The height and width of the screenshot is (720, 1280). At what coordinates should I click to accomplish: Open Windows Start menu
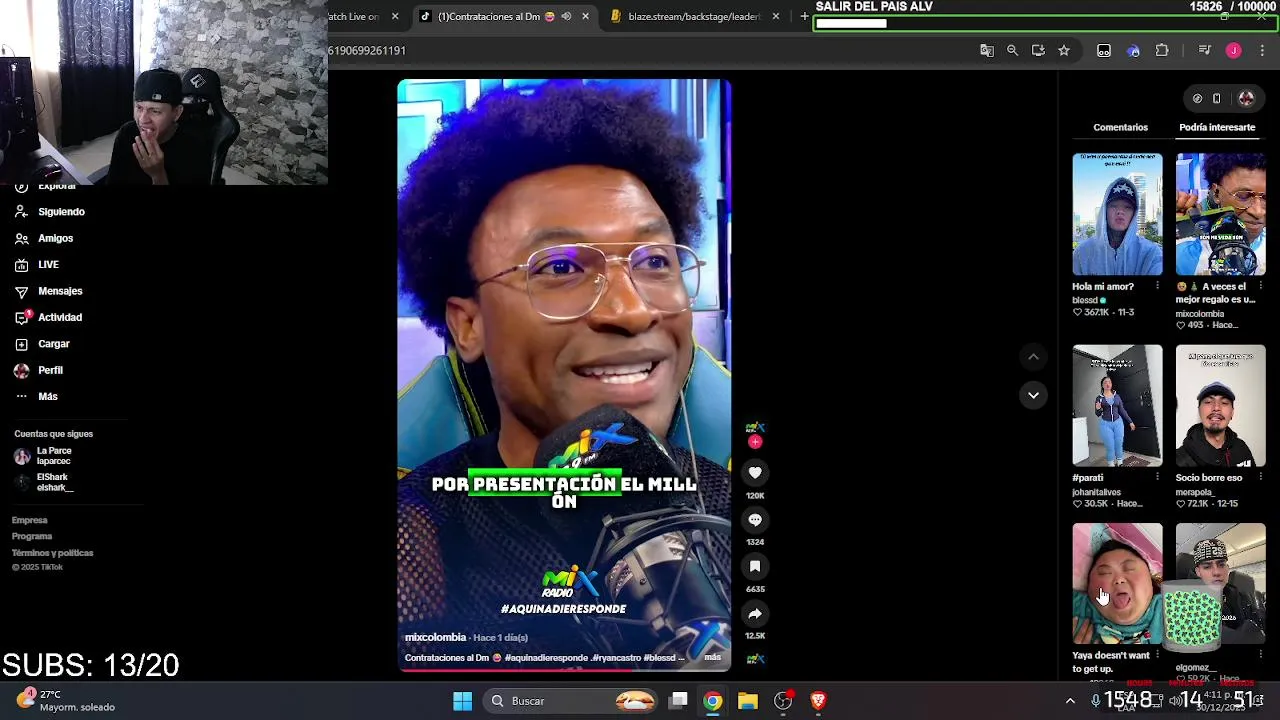tap(462, 701)
